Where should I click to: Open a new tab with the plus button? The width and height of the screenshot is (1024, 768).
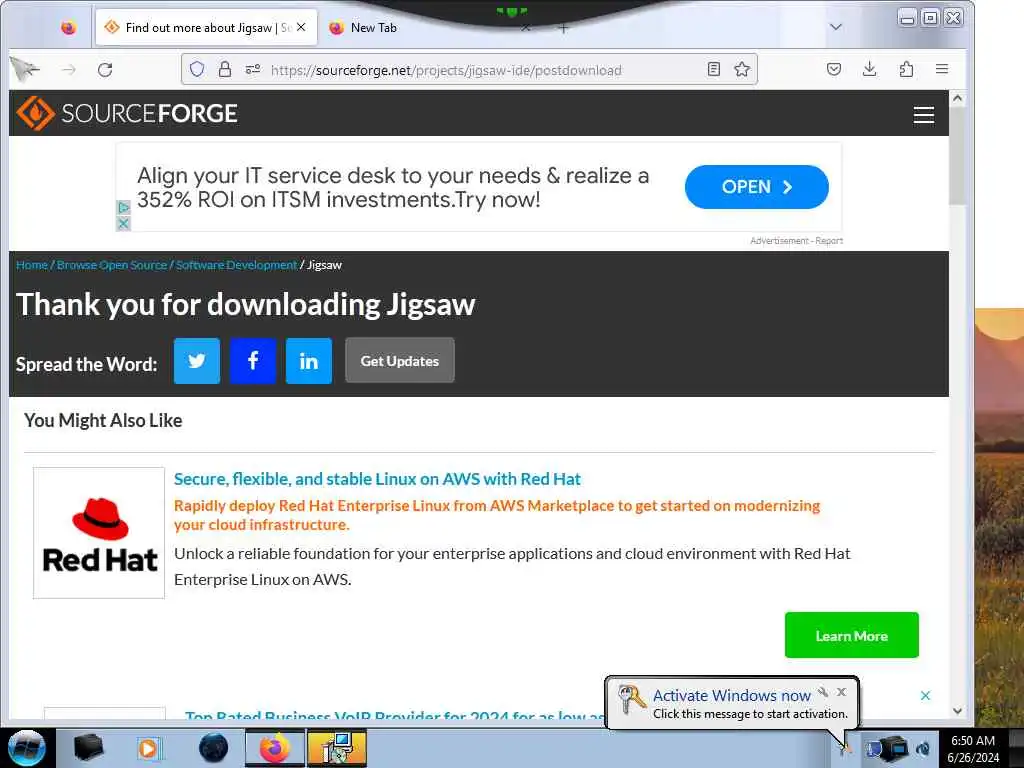[x=564, y=28]
